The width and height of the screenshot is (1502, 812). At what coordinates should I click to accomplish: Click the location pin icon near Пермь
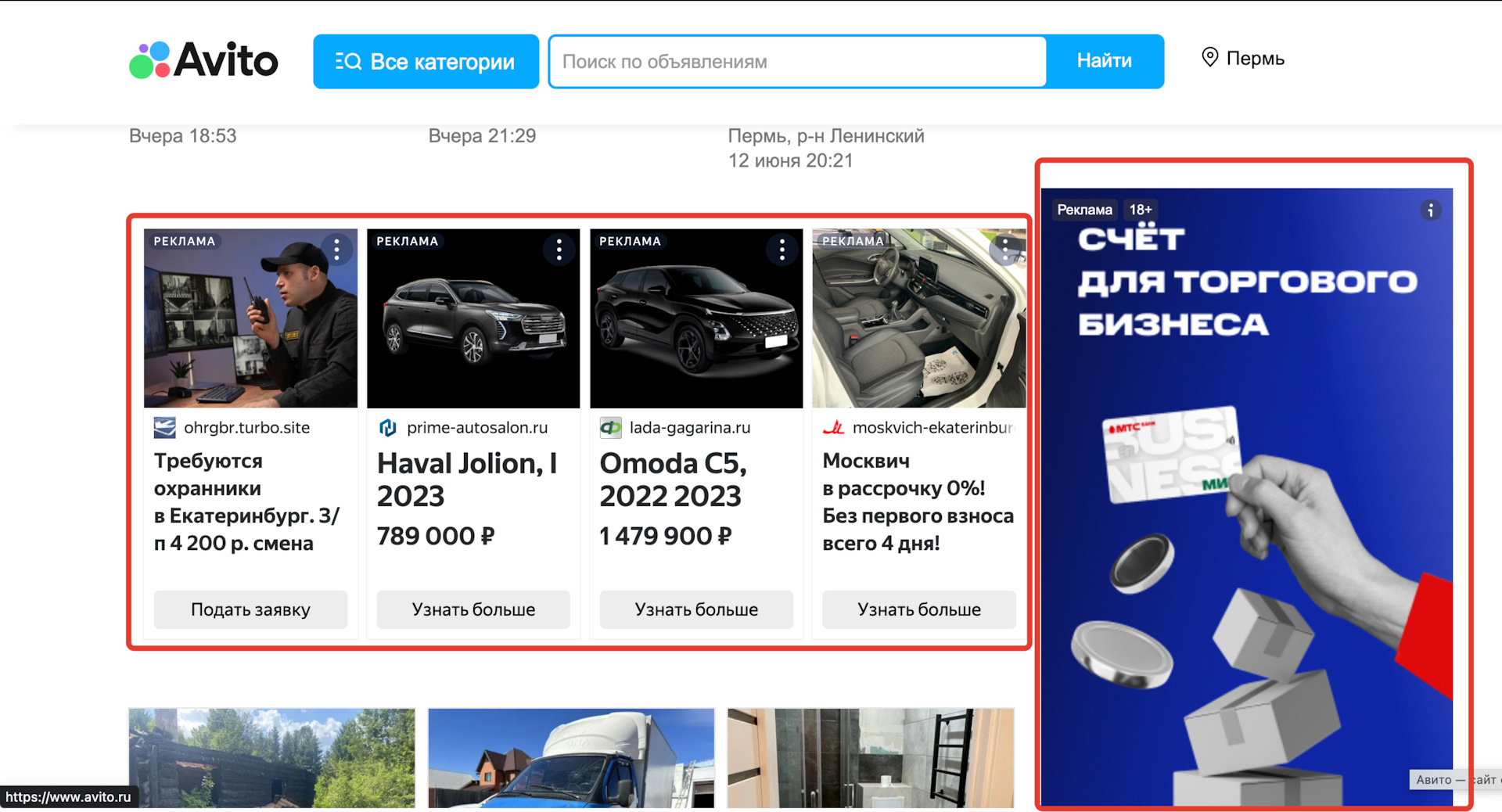coord(1210,57)
